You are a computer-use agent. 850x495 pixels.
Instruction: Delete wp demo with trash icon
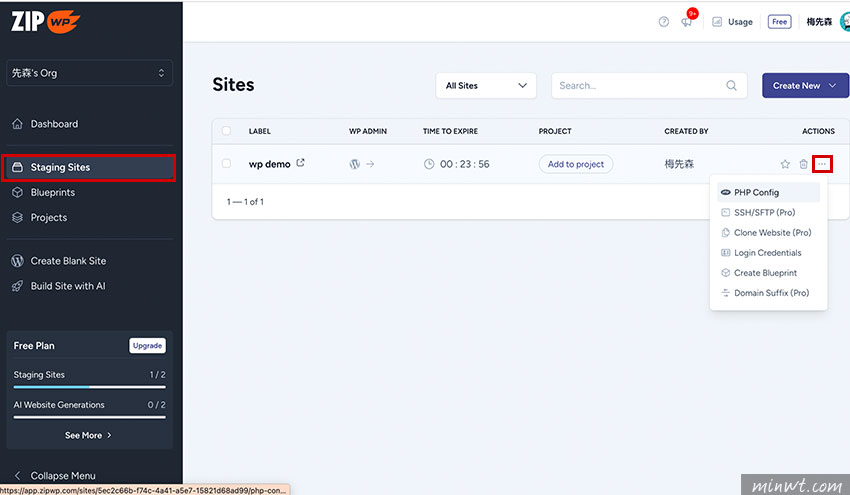point(803,164)
